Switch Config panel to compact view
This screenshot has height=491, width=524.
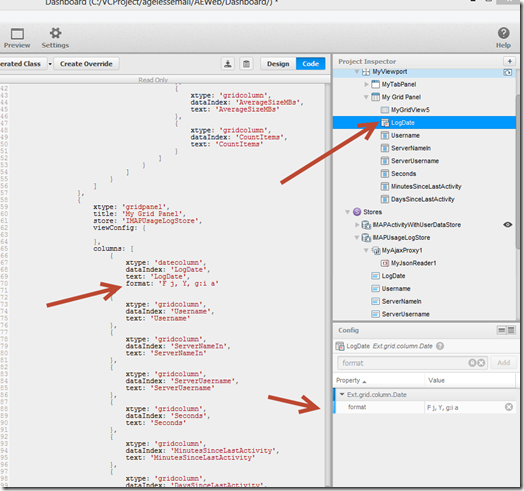[502, 330]
